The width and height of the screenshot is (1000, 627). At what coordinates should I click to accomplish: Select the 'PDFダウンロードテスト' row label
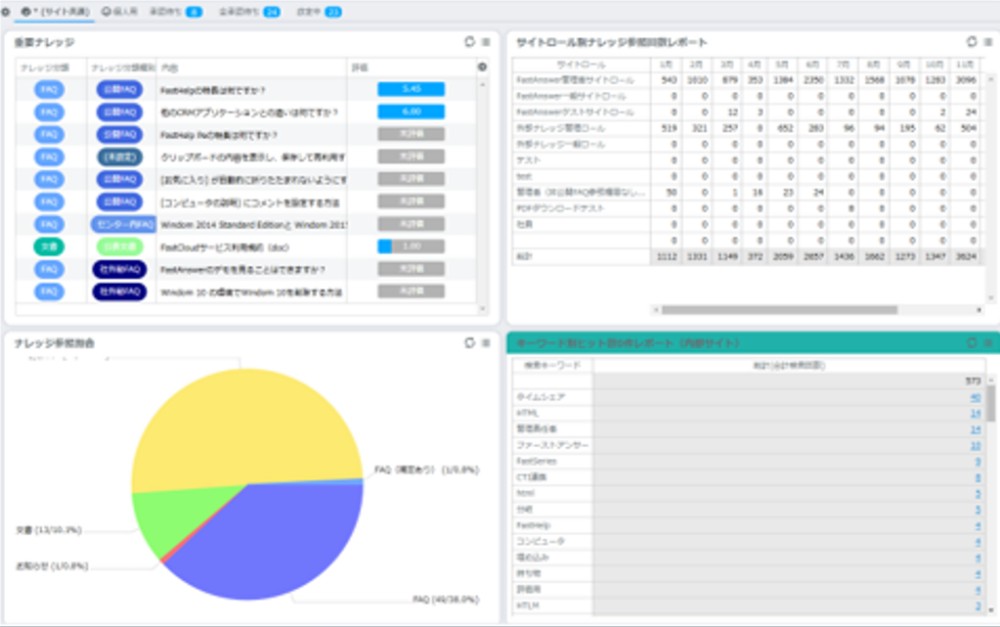click(x=560, y=208)
